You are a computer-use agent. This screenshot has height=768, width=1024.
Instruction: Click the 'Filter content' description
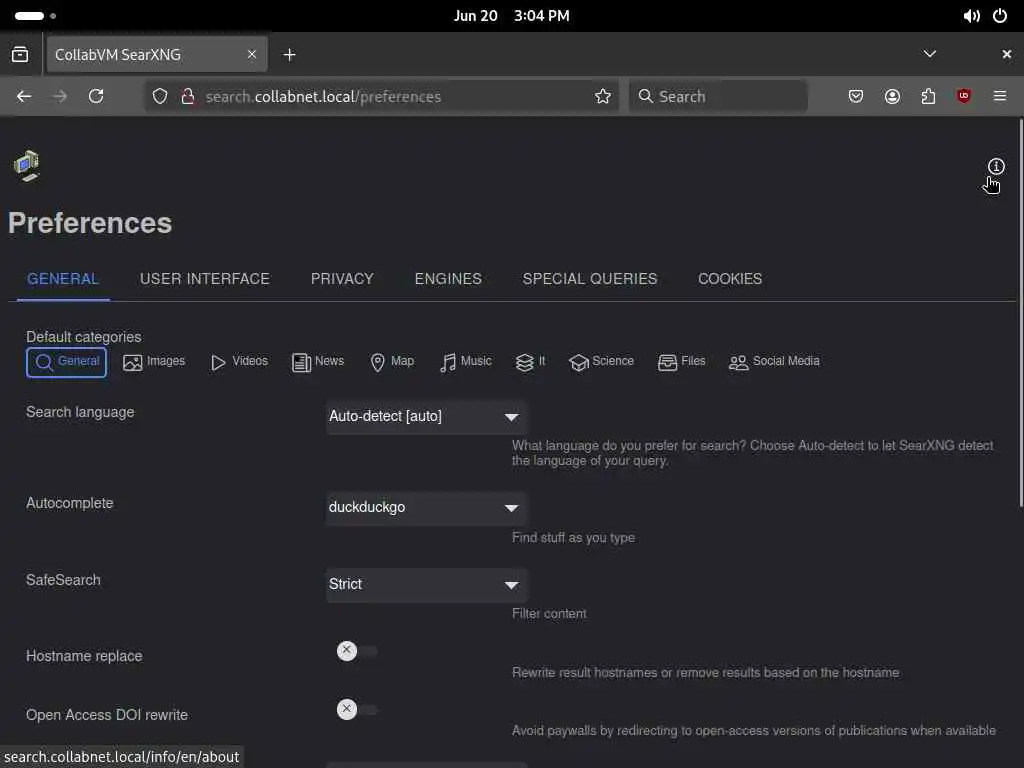tap(549, 614)
